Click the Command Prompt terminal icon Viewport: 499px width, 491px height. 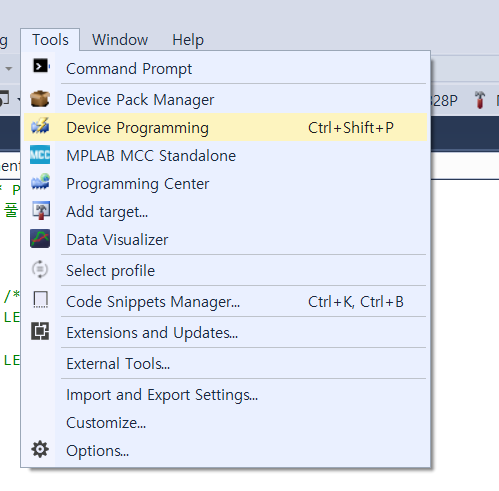click(41, 66)
